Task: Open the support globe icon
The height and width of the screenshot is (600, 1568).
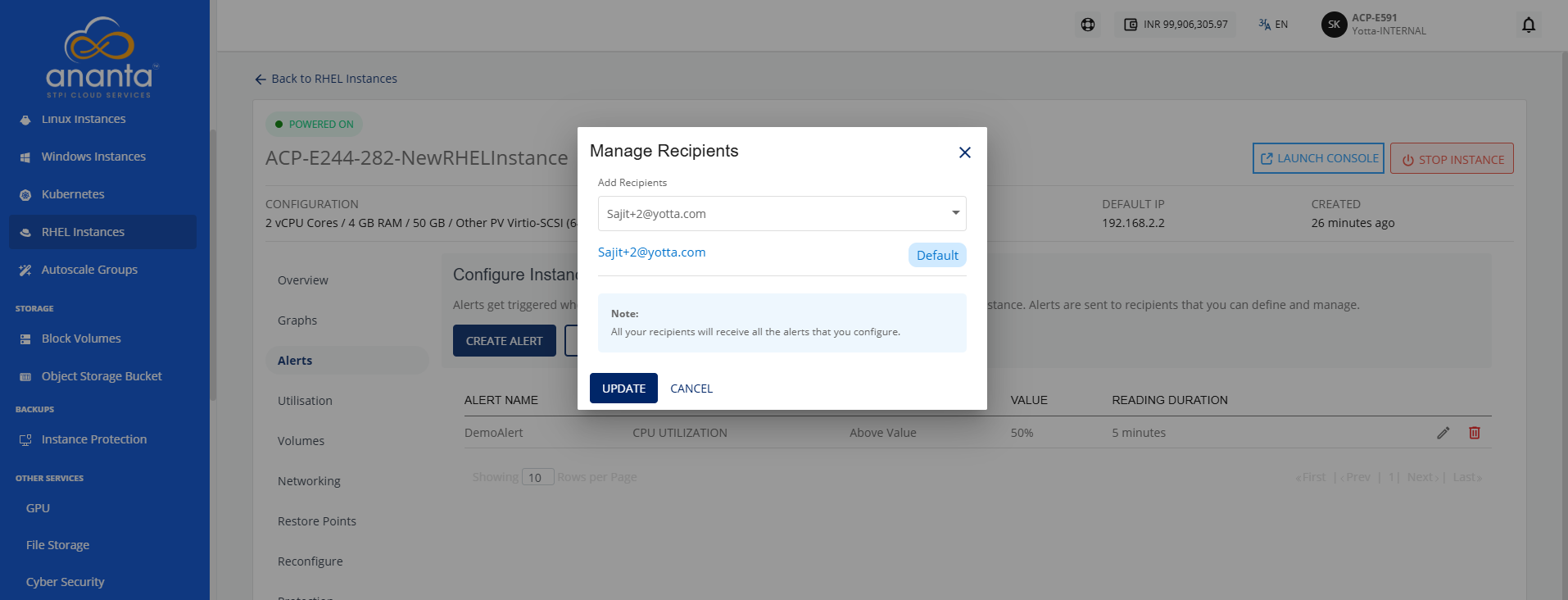Action: pos(1087,25)
